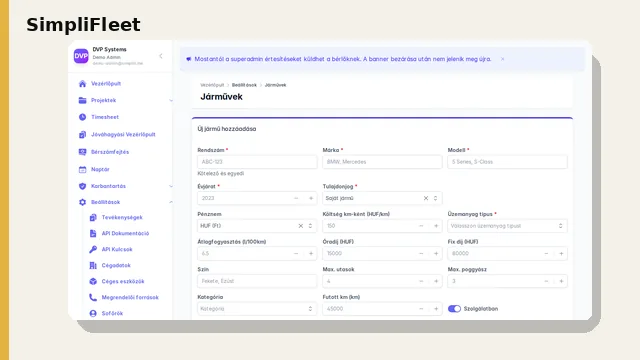640x360 pixels.
Task: Decrease Max. utasok with minus
Action: click(x=421, y=281)
